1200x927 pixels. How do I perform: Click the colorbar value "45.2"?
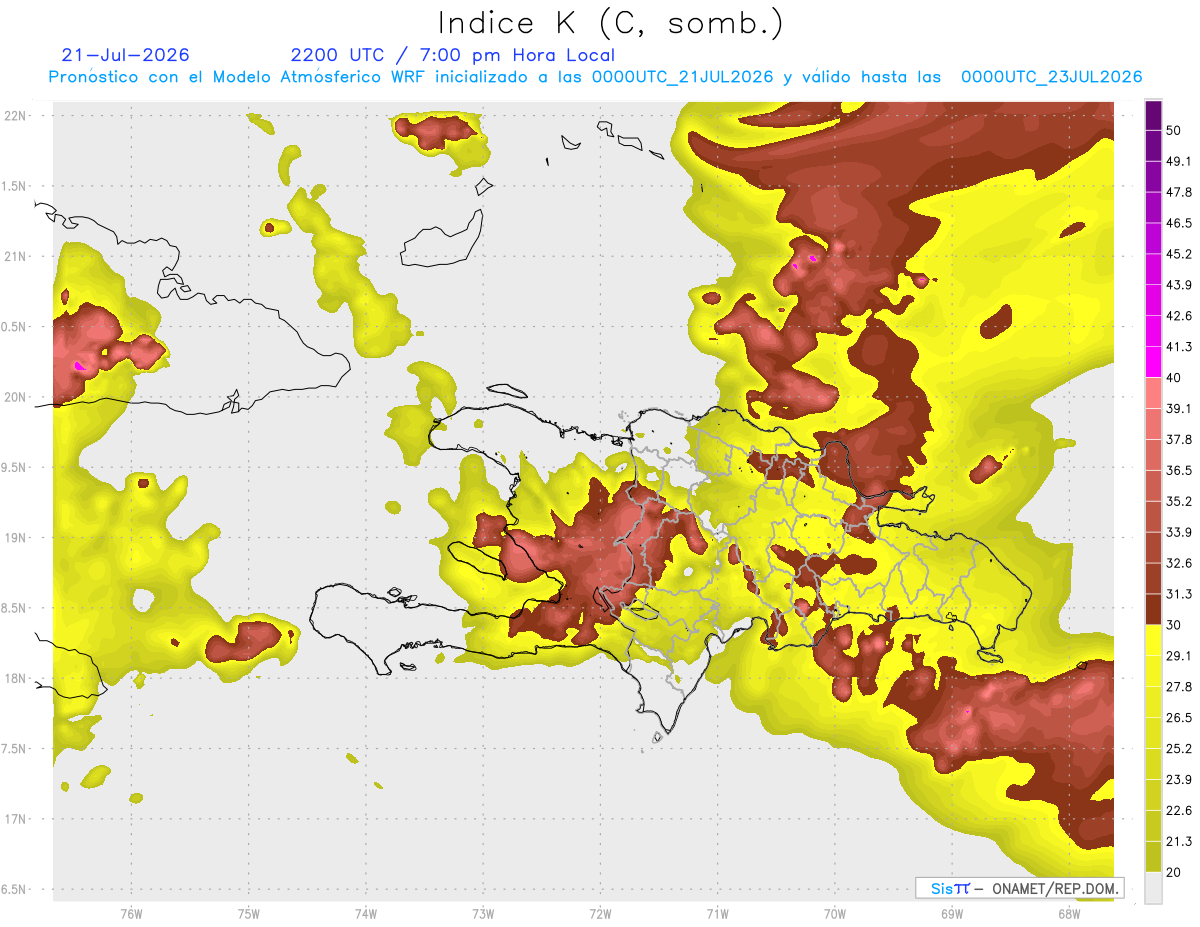1179,254
